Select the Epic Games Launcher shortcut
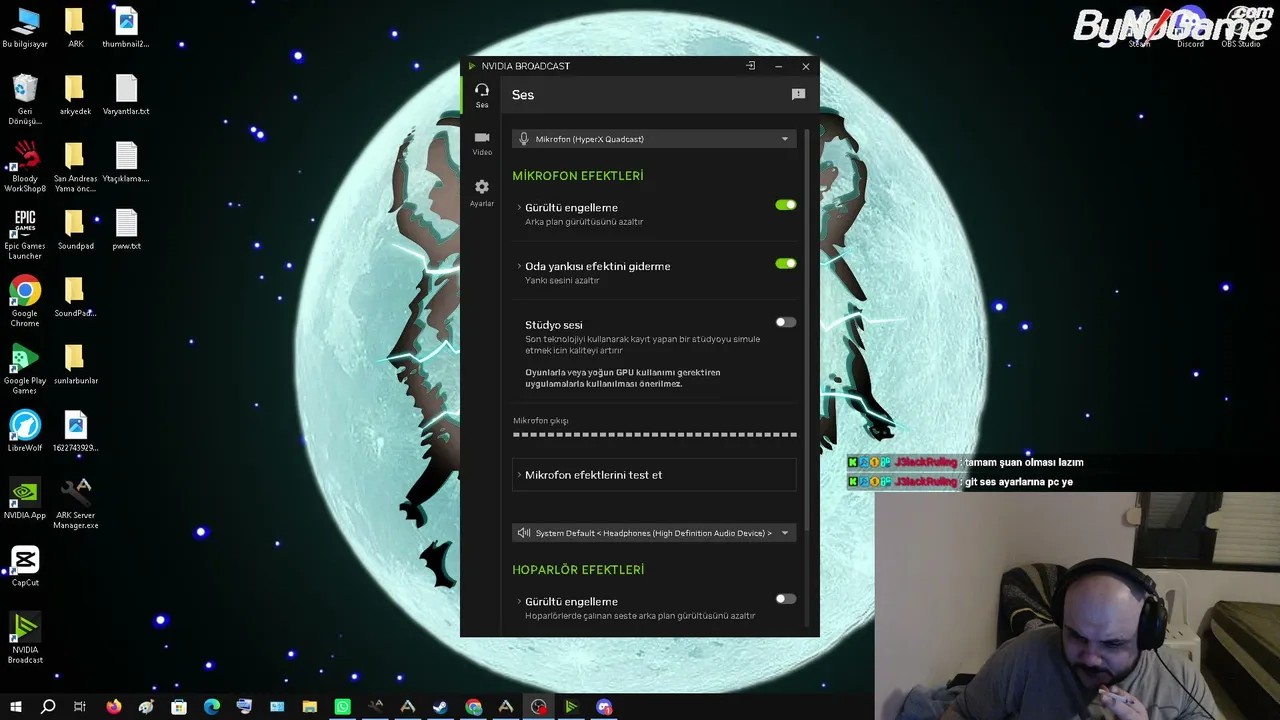 (x=25, y=235)
